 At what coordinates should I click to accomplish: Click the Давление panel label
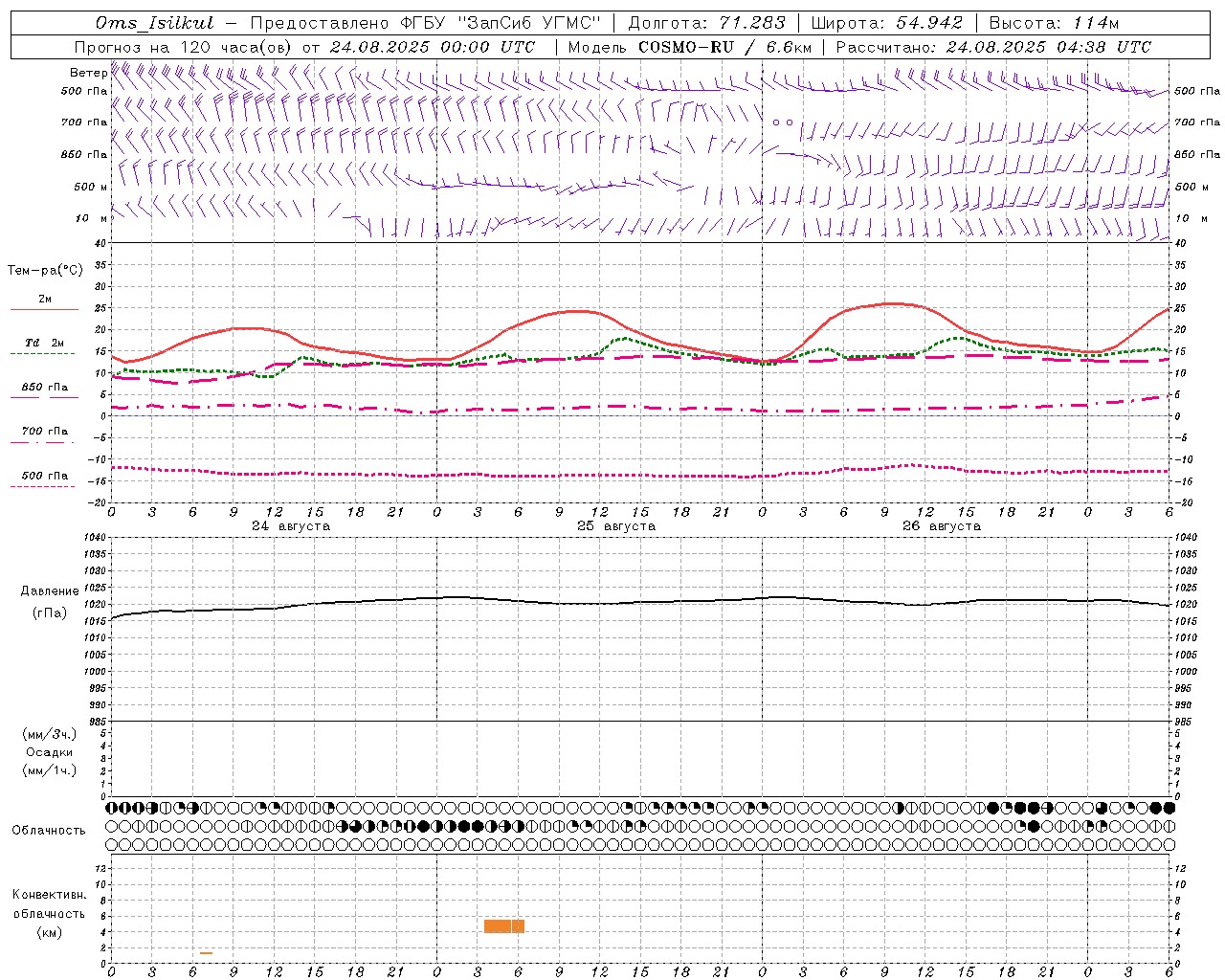point(50,591)
